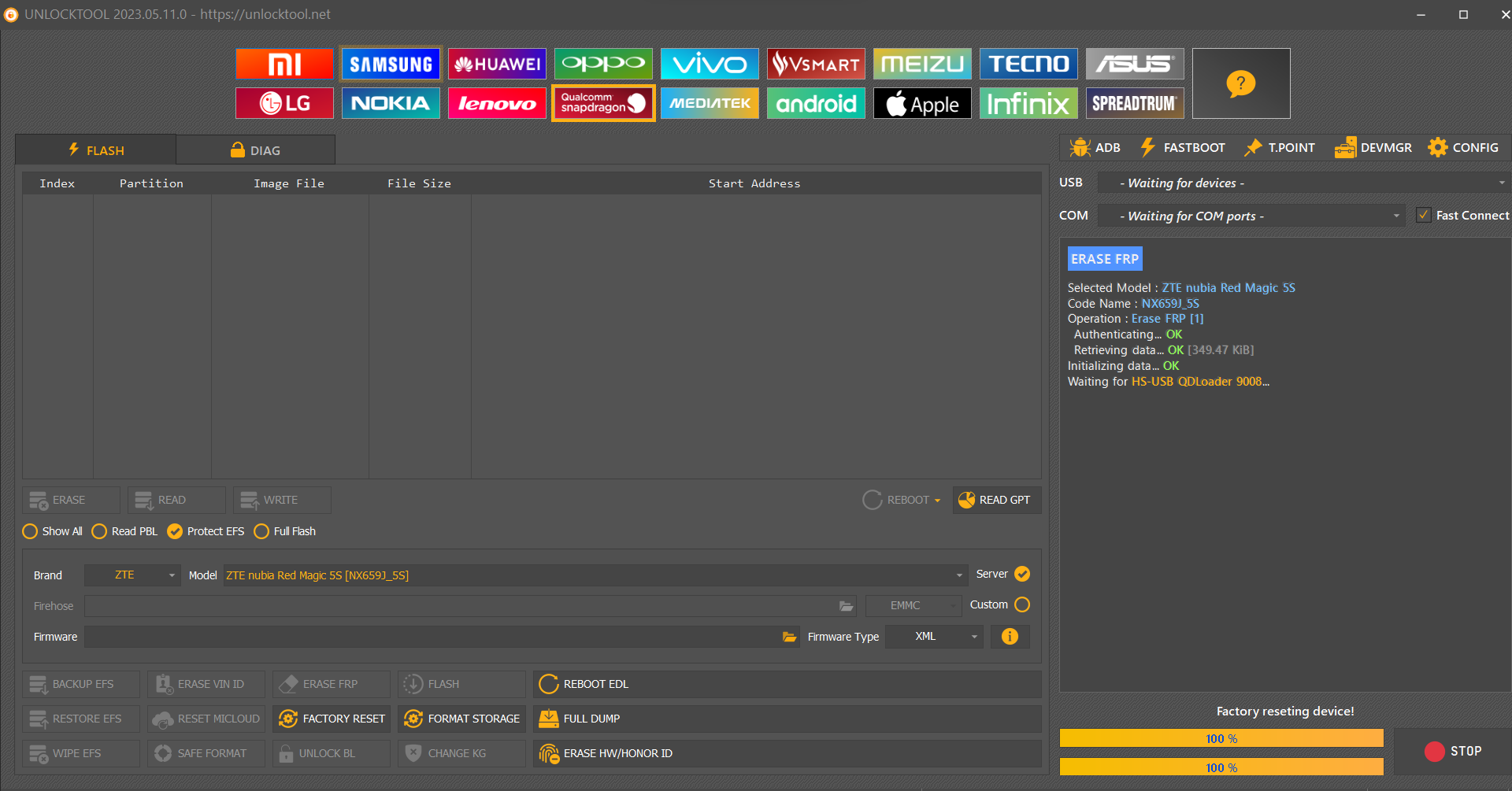The width and height of the screenshot is (1512, 791).
Task: Expand the USB devices dropdown
Action: (x=1303, y=183)
